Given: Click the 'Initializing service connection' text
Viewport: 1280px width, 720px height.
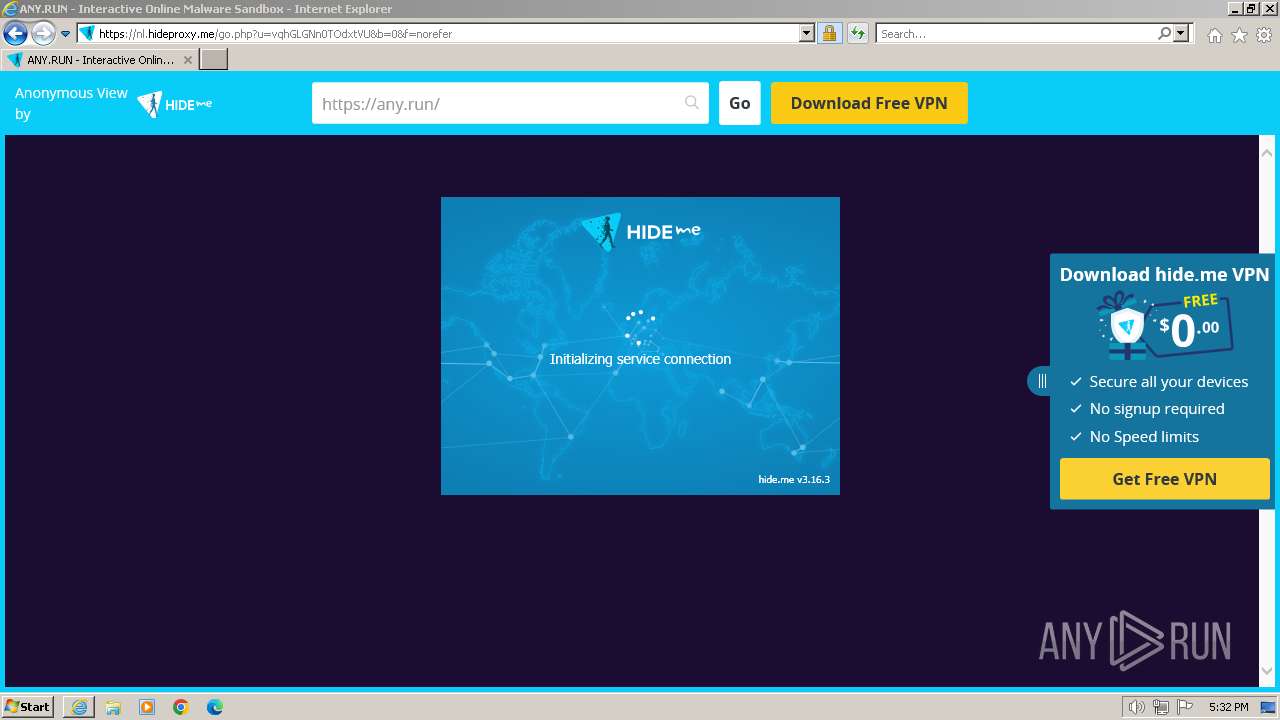Looking at the screenshot, I should tap(640, 359).
